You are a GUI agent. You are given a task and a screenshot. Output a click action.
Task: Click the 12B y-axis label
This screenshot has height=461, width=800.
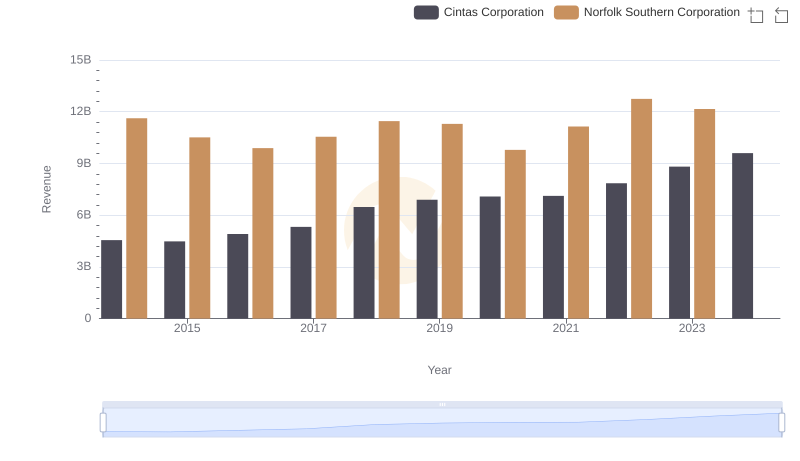tap(81, 111)
